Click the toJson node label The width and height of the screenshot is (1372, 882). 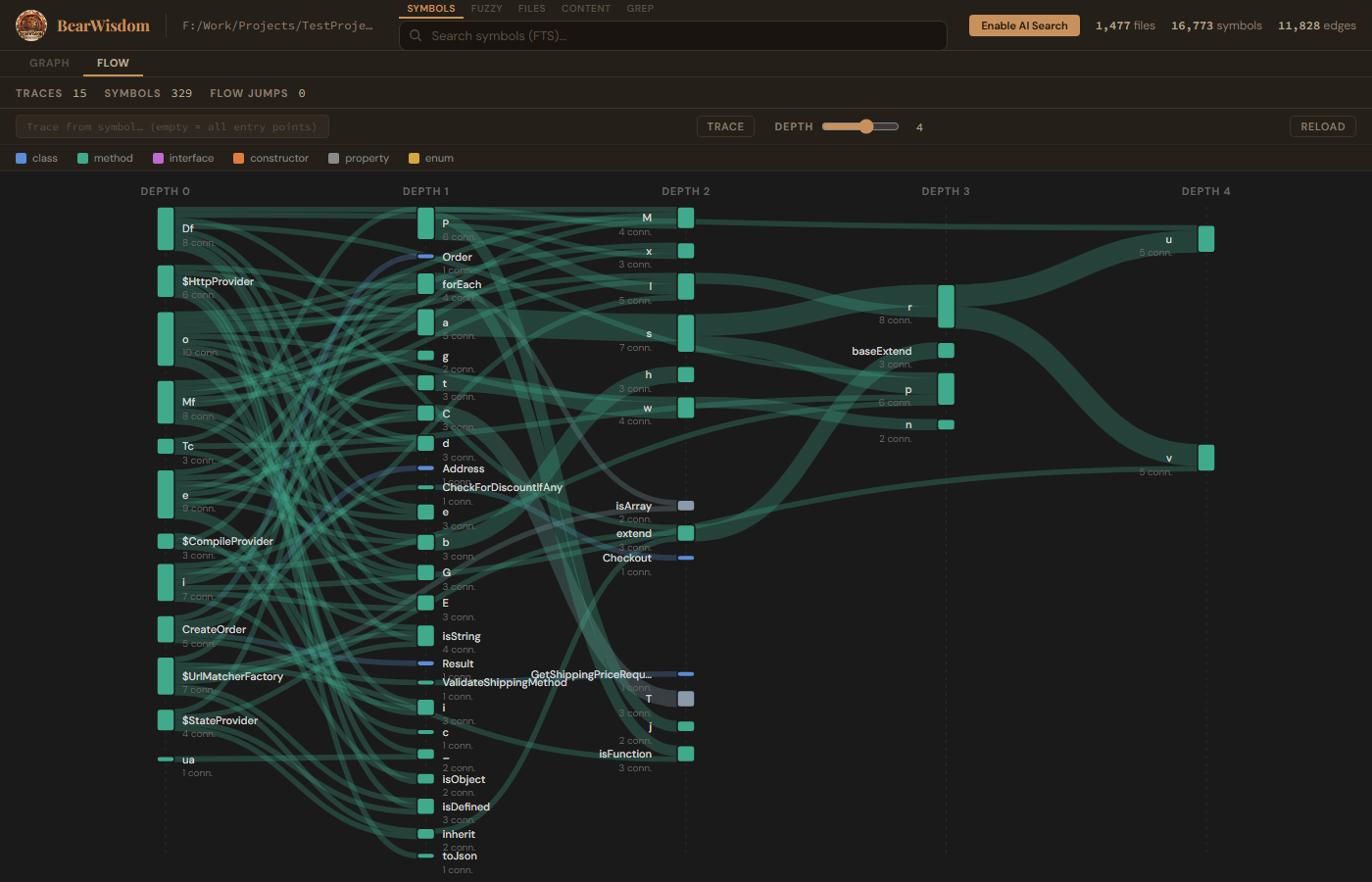point(460,856)
